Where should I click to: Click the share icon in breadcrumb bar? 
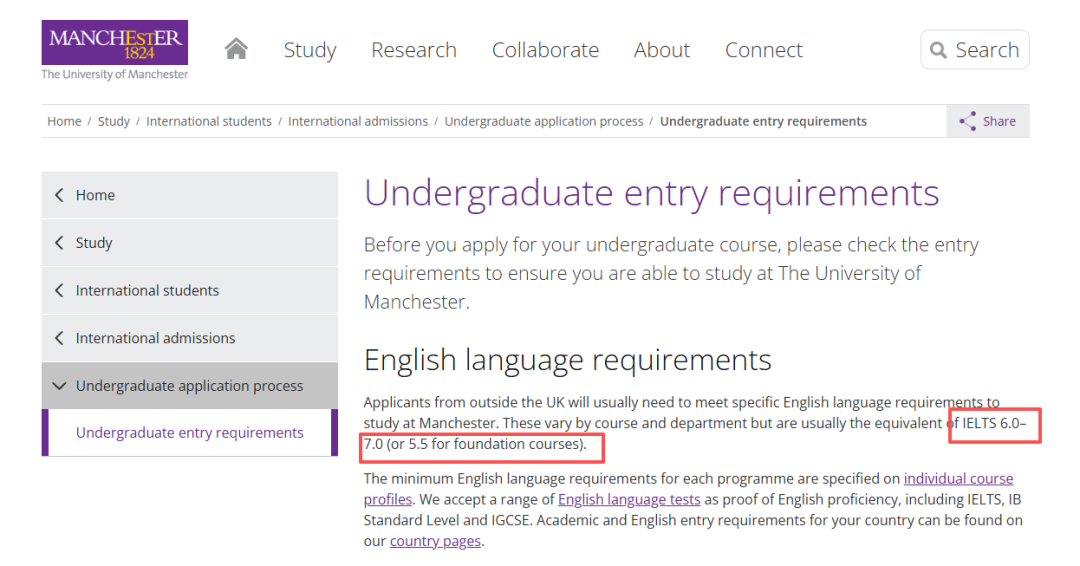(968, 121)
